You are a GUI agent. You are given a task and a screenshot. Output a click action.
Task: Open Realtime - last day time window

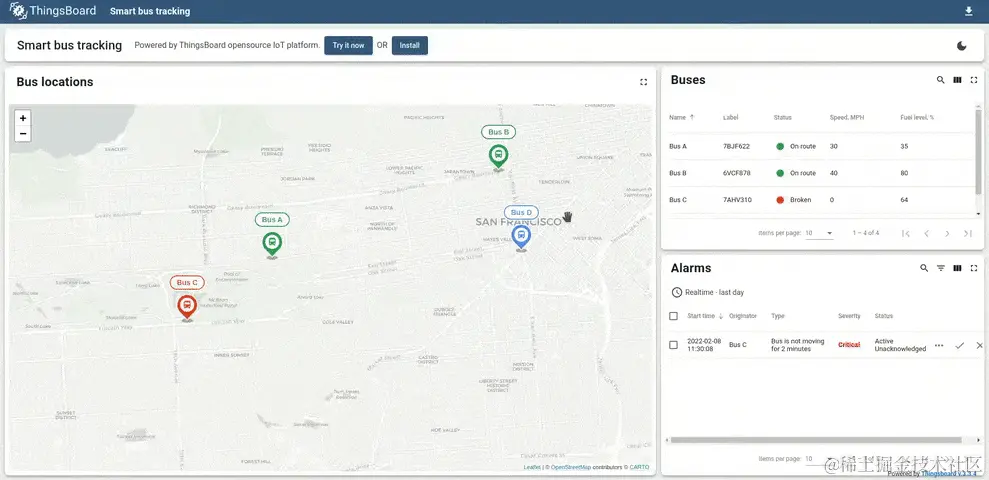(708, 293)
